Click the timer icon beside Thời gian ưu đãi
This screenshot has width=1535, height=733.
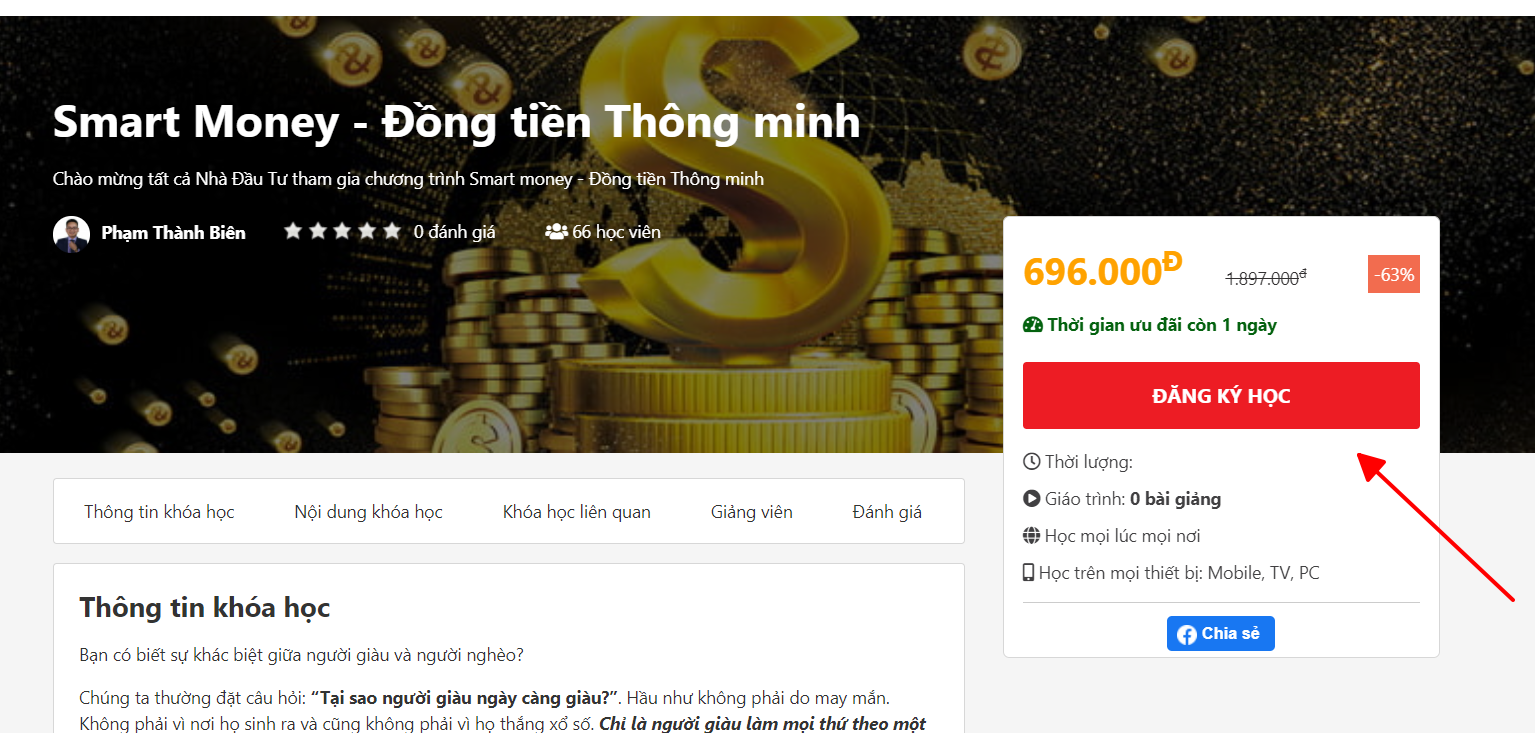(1033, 325)
